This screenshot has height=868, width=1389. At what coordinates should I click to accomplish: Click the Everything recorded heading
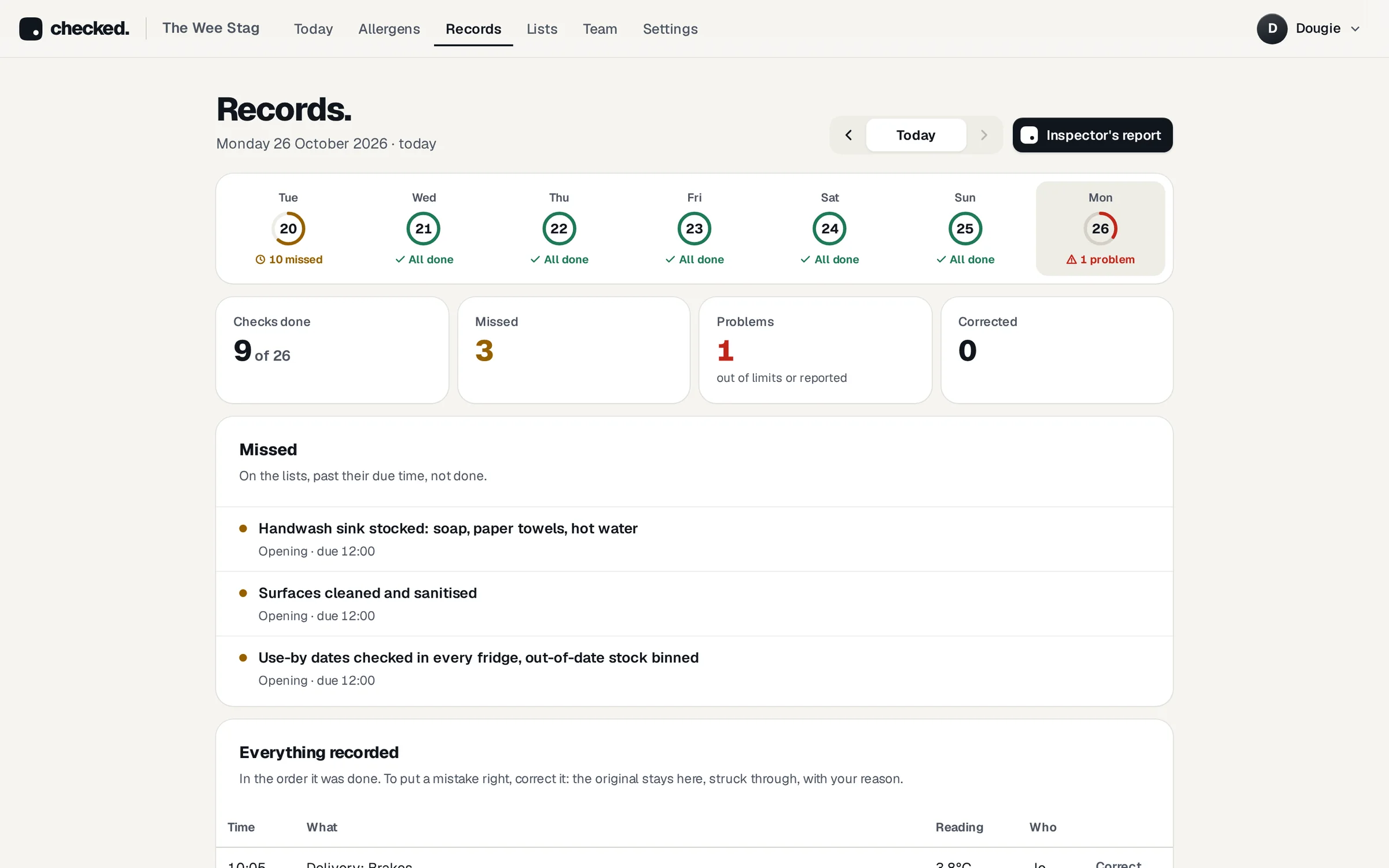tap(318, 752)
